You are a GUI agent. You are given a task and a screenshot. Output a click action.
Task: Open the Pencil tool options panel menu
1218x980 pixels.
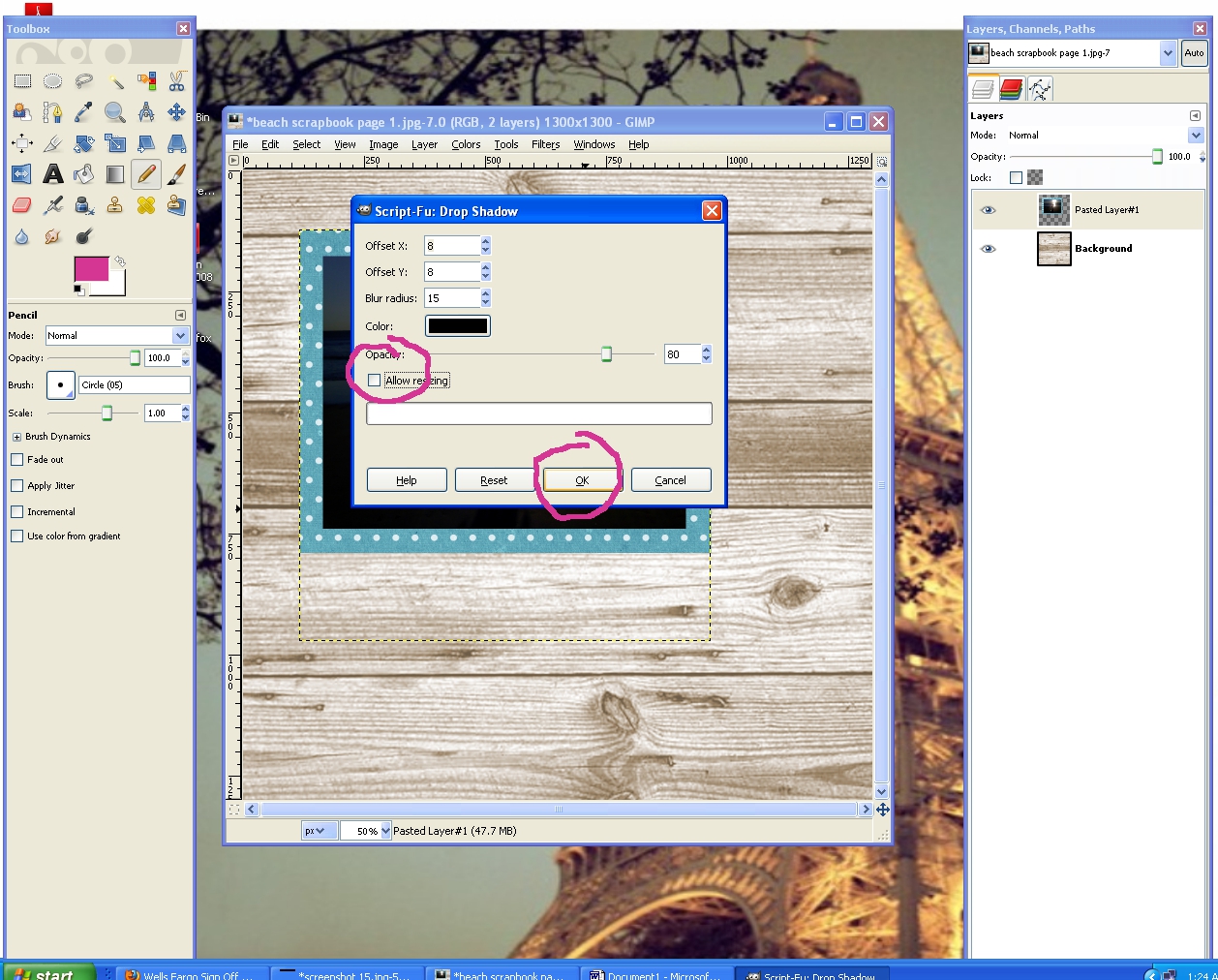pos(180,315)
